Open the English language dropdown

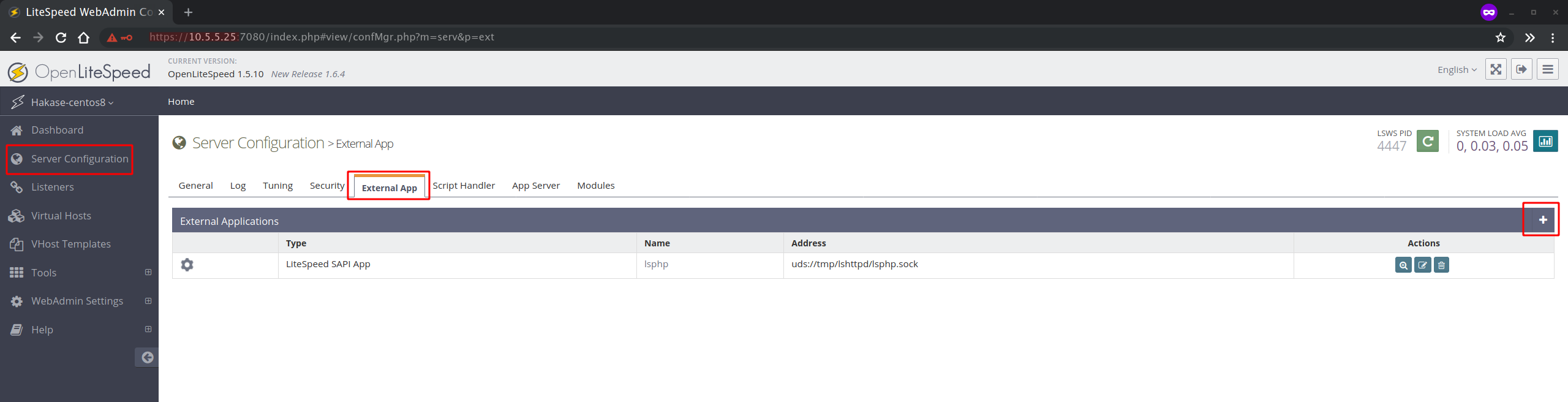coord(1457,70)
